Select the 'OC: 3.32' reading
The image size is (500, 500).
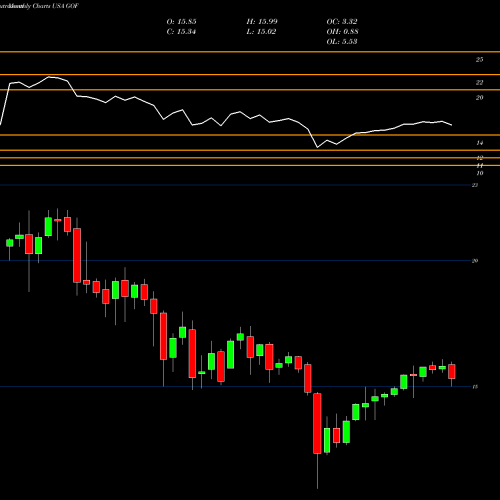click(x=342, y=22)
